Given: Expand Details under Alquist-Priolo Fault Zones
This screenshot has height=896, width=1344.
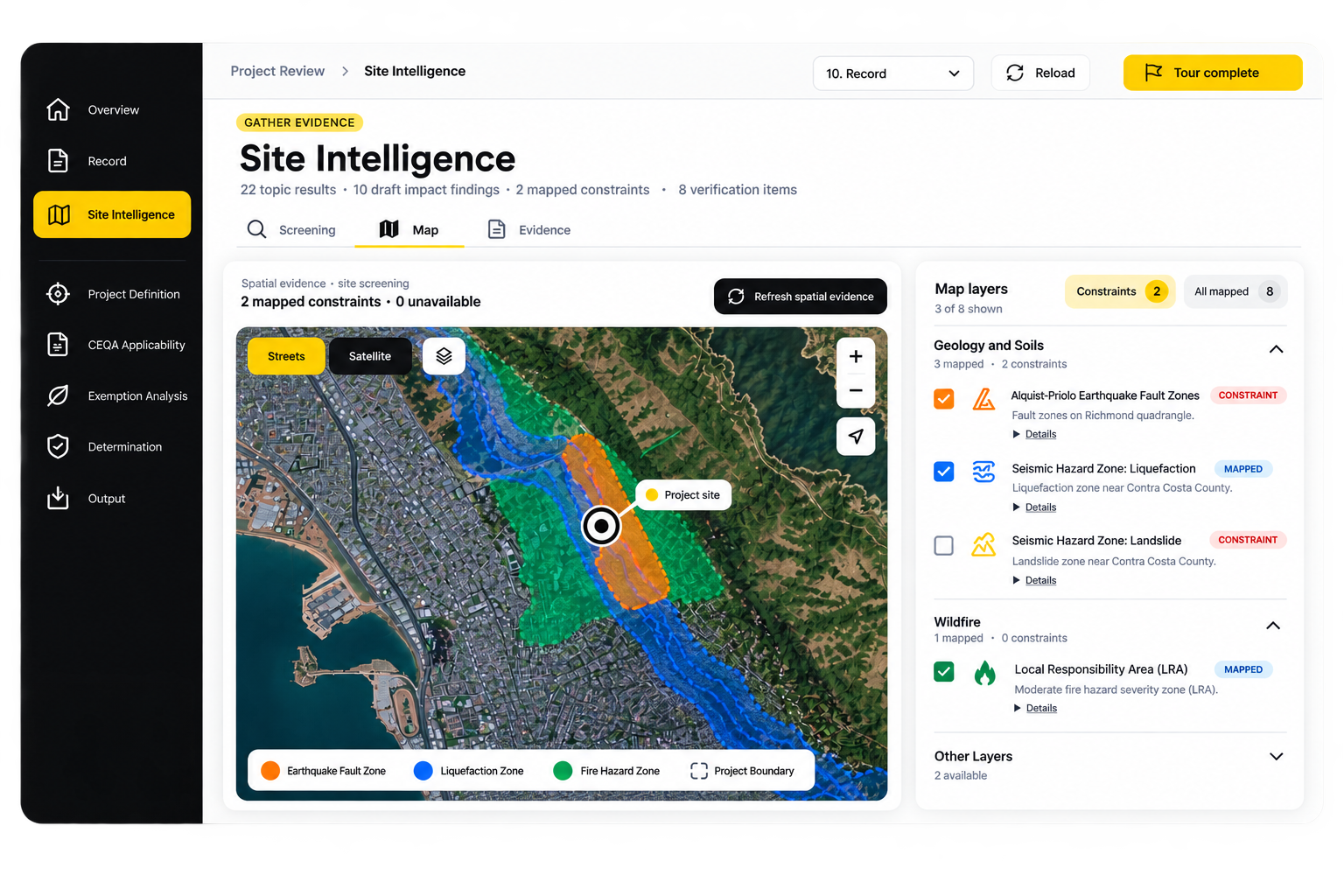Looking at the screenshot, I should pyautogui.click(x=1034, y=434).
